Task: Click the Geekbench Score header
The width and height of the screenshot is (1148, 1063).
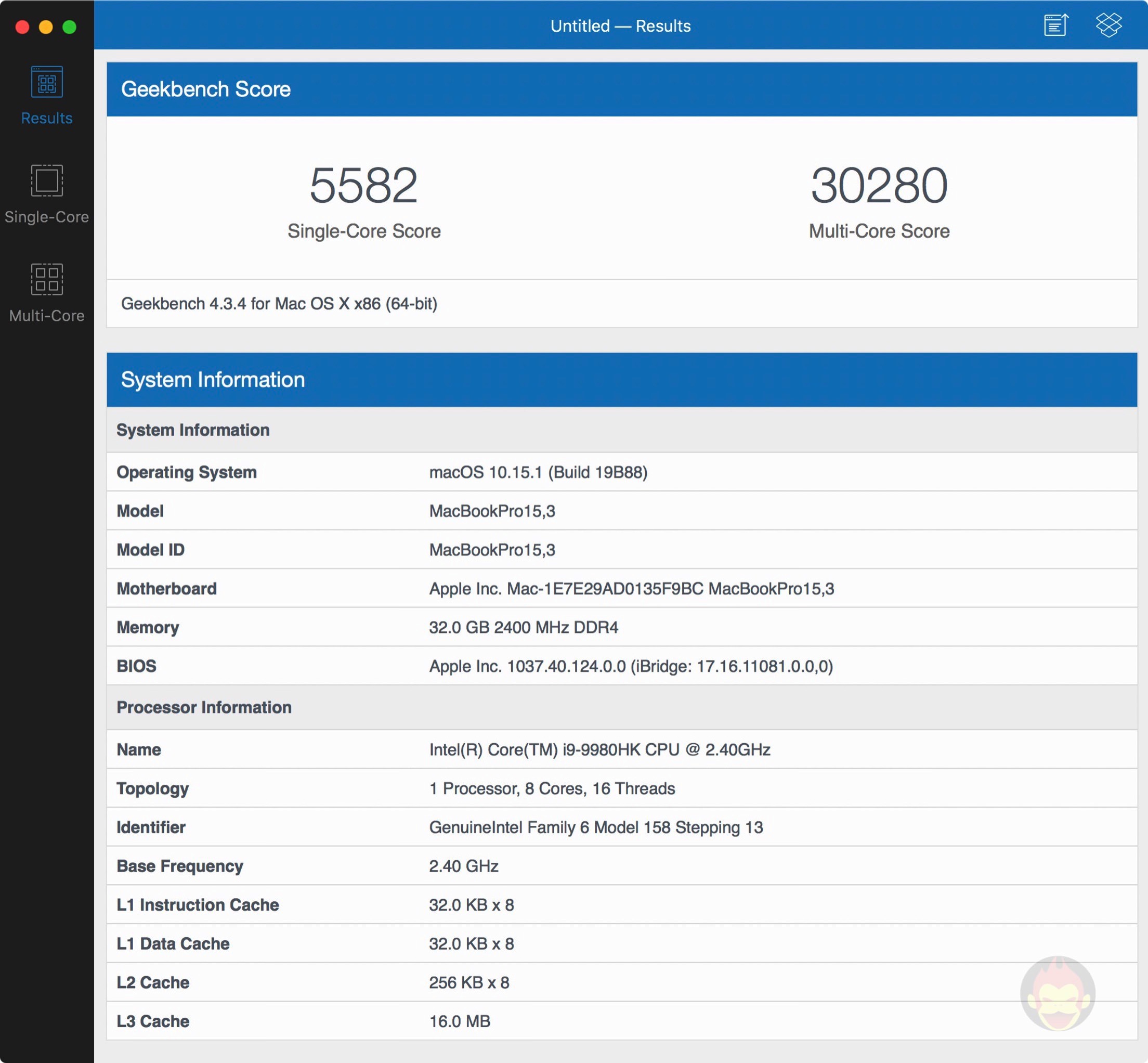Action: pyautogui.click(x=205, y=89)
